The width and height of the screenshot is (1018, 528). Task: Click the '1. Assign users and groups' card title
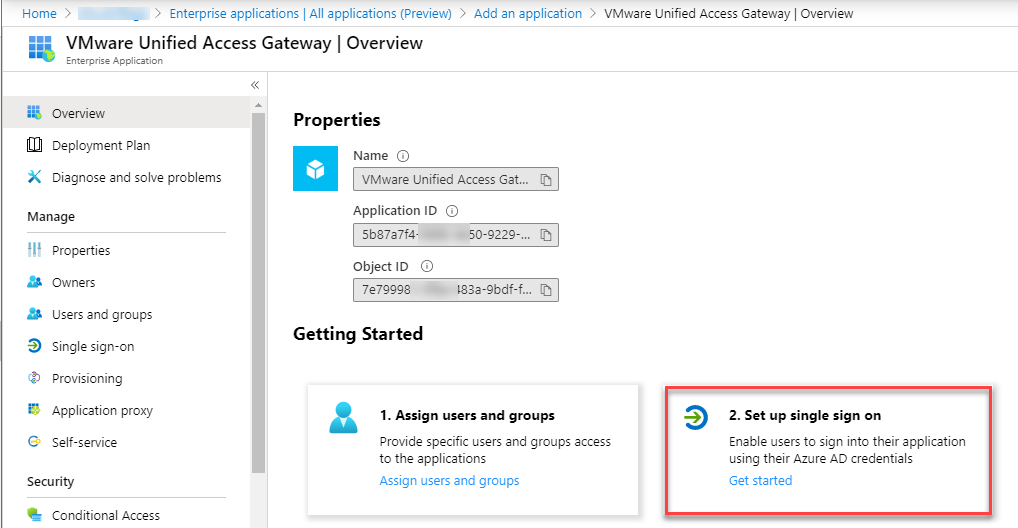click(467, 416)
